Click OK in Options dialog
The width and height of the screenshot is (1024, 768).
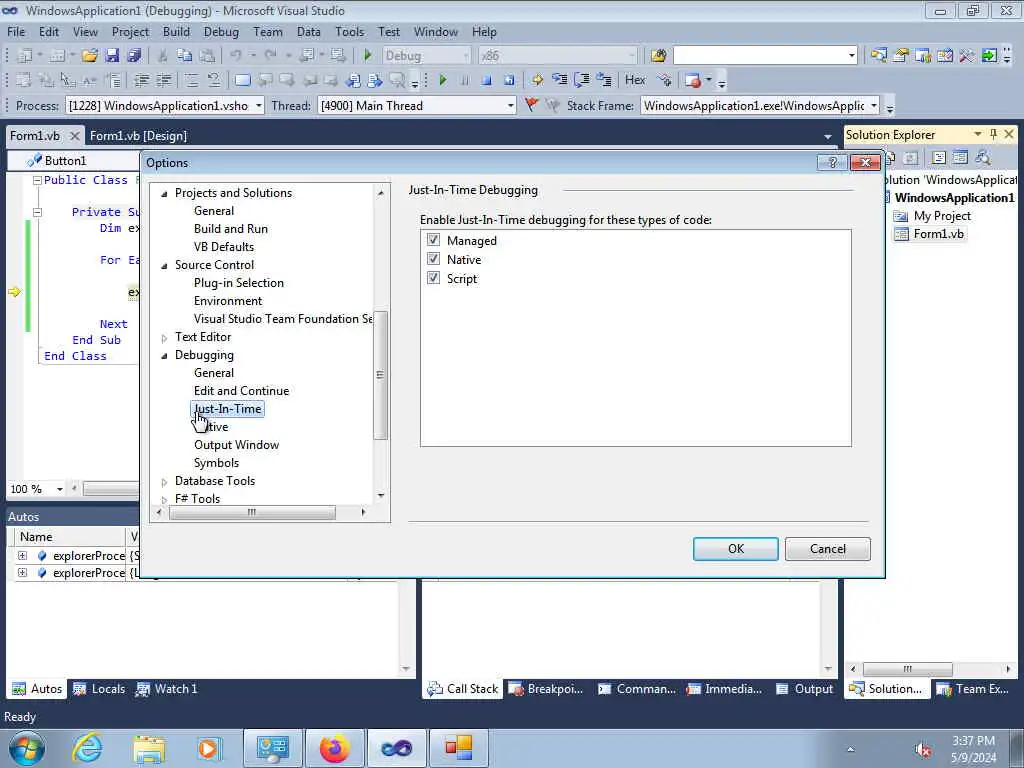pyautogui.click(x=735, y=549)
